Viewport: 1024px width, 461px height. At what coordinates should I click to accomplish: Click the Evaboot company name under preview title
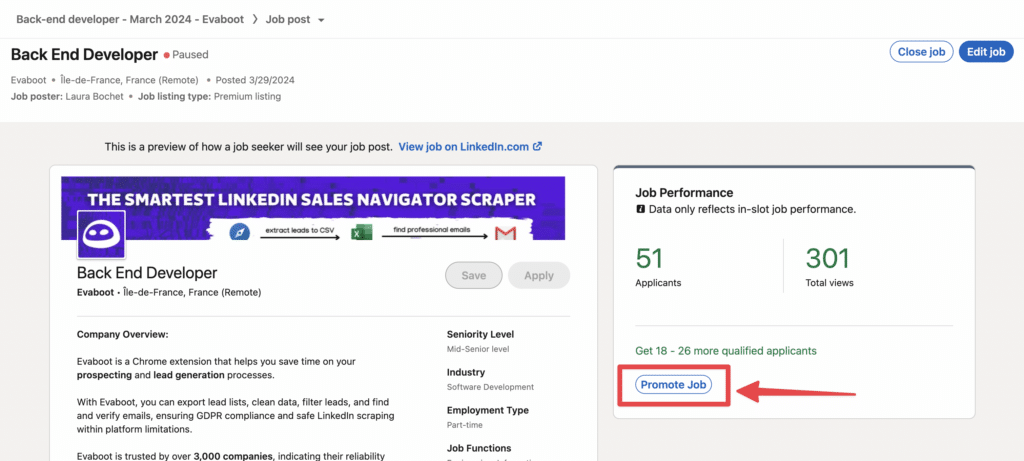[95, 293]
